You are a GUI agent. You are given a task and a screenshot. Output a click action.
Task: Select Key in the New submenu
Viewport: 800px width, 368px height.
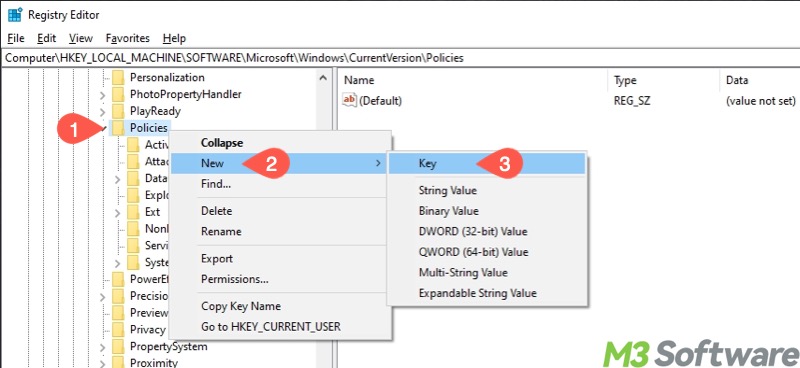coord(487,163)
